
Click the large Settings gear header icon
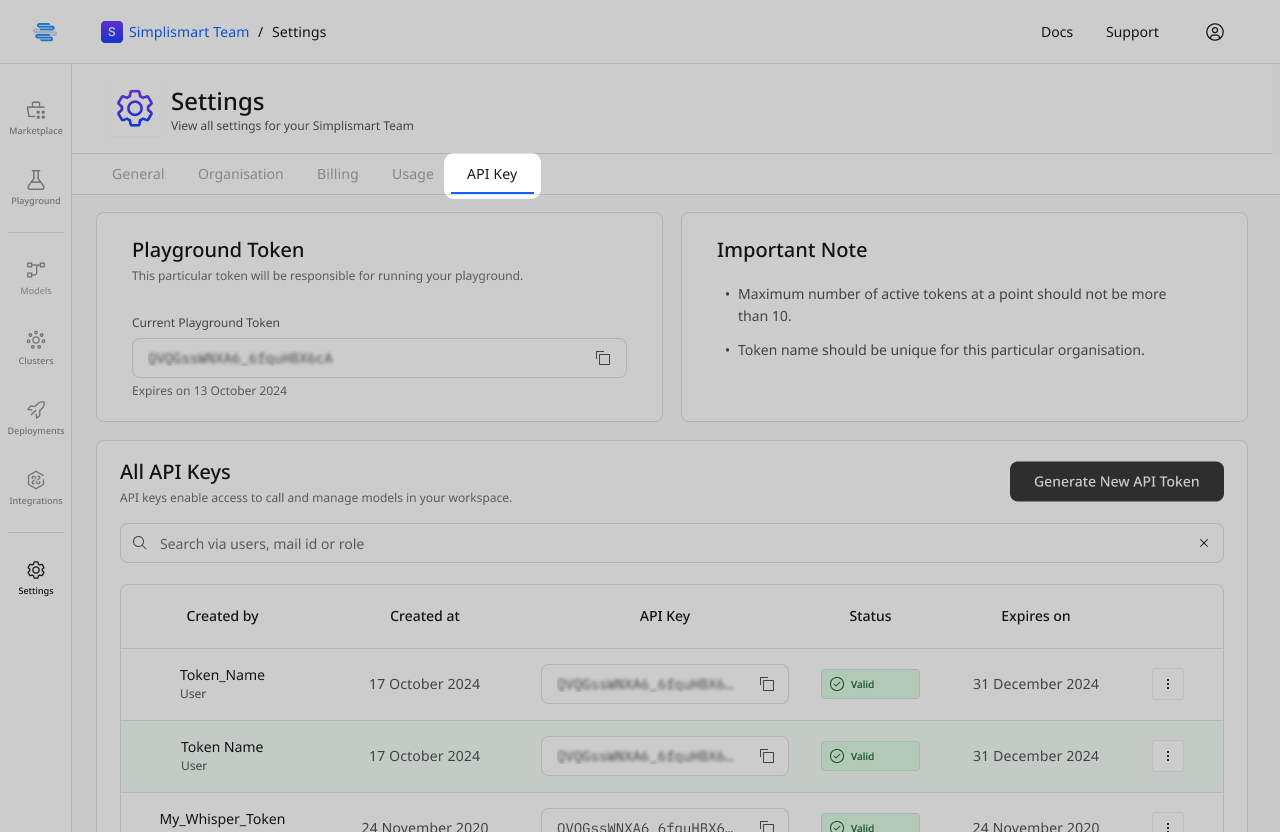[x=135, y=109]
